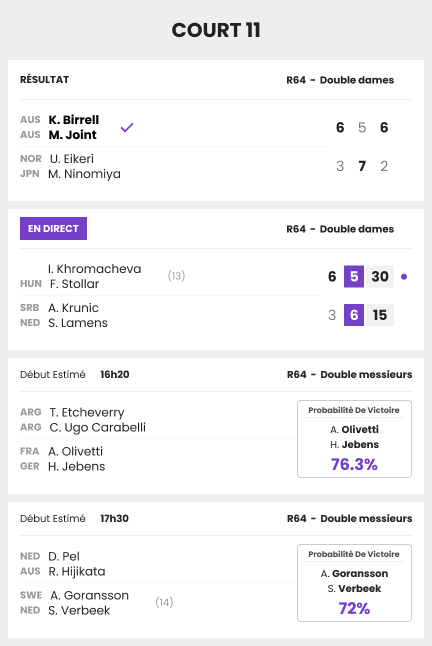
Task: Click the seed (14) label
Action: coord(164,602)
